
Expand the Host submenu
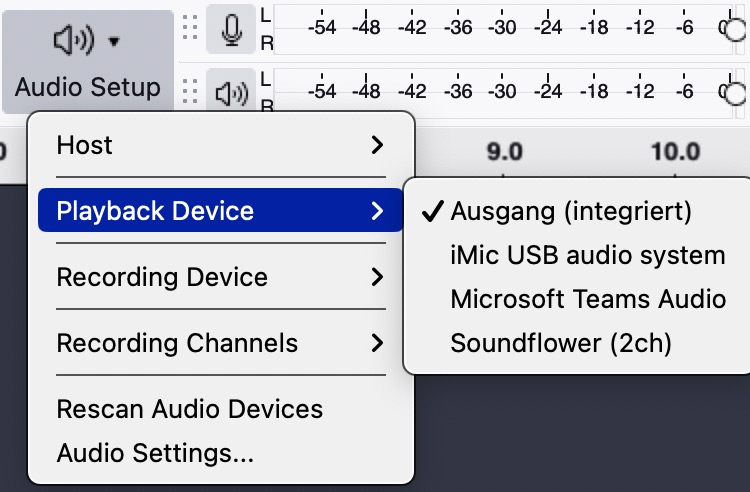click(220, 145)
